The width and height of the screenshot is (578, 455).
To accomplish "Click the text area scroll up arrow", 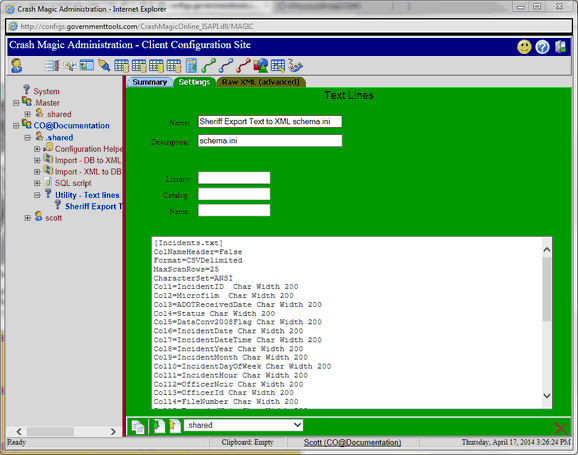I will click(x=547, y=250).
